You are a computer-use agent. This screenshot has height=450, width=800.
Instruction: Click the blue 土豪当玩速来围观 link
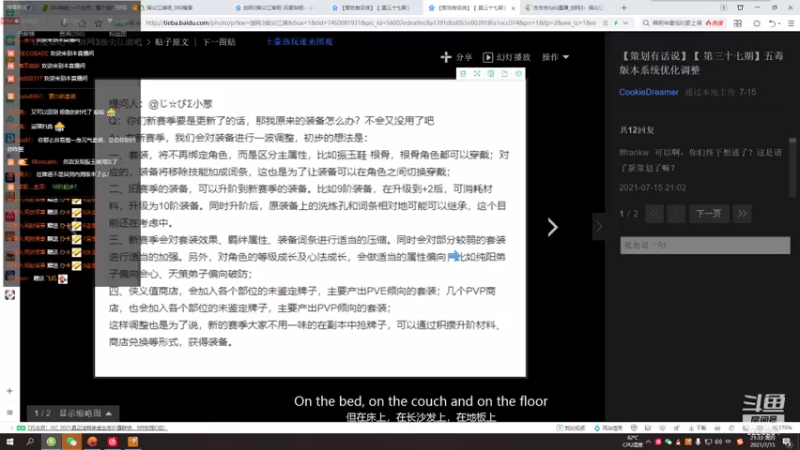[299, 42]
